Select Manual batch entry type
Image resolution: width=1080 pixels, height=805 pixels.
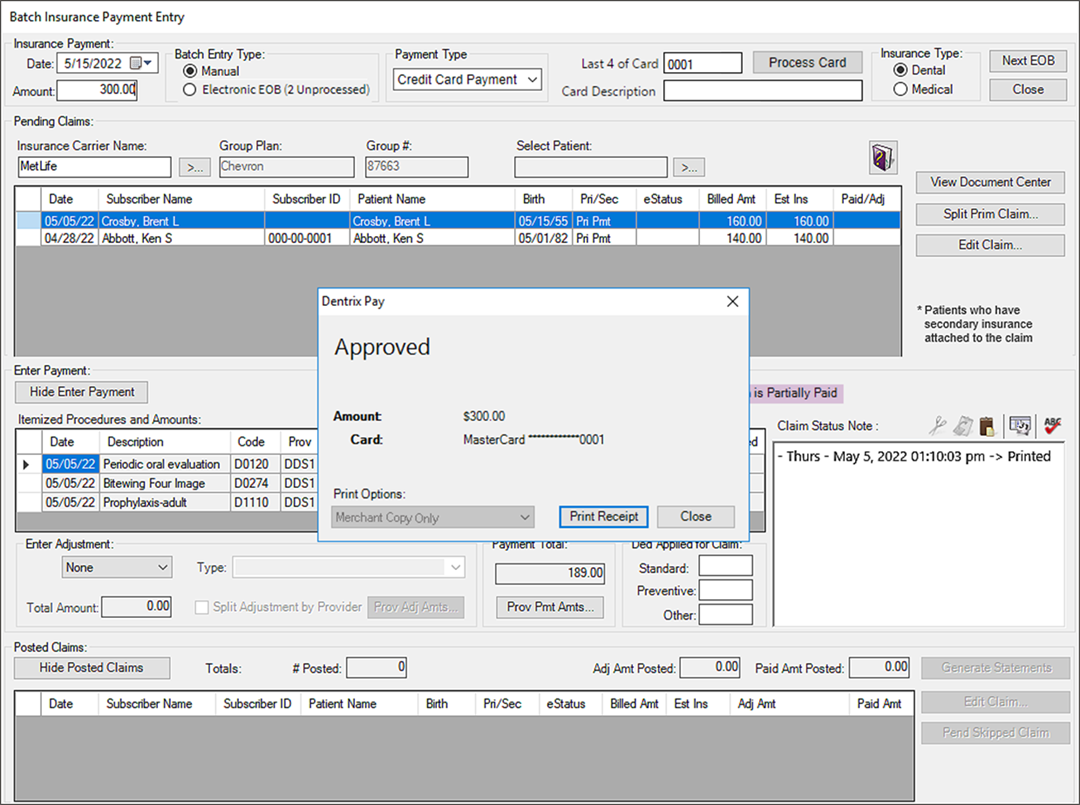[189, 71]
